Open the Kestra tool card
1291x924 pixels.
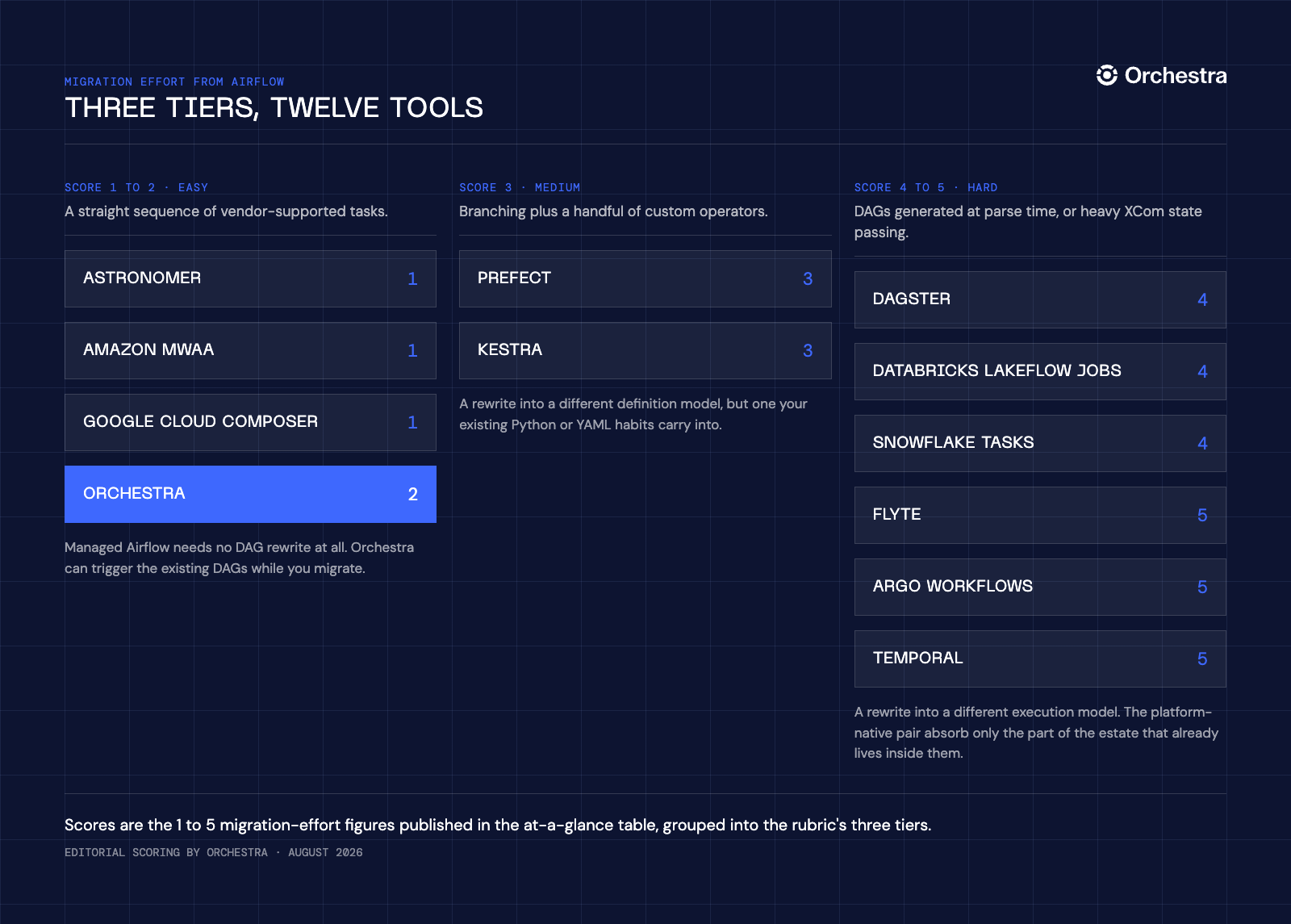pos(645,350)
